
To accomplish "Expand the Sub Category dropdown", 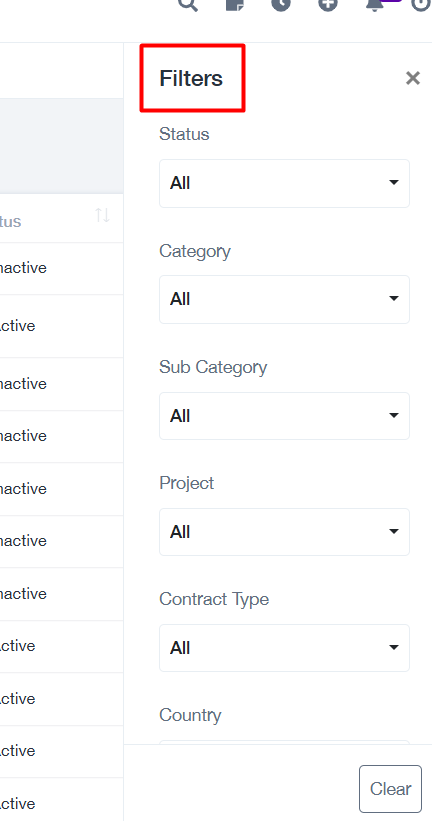I will point(284,416).
